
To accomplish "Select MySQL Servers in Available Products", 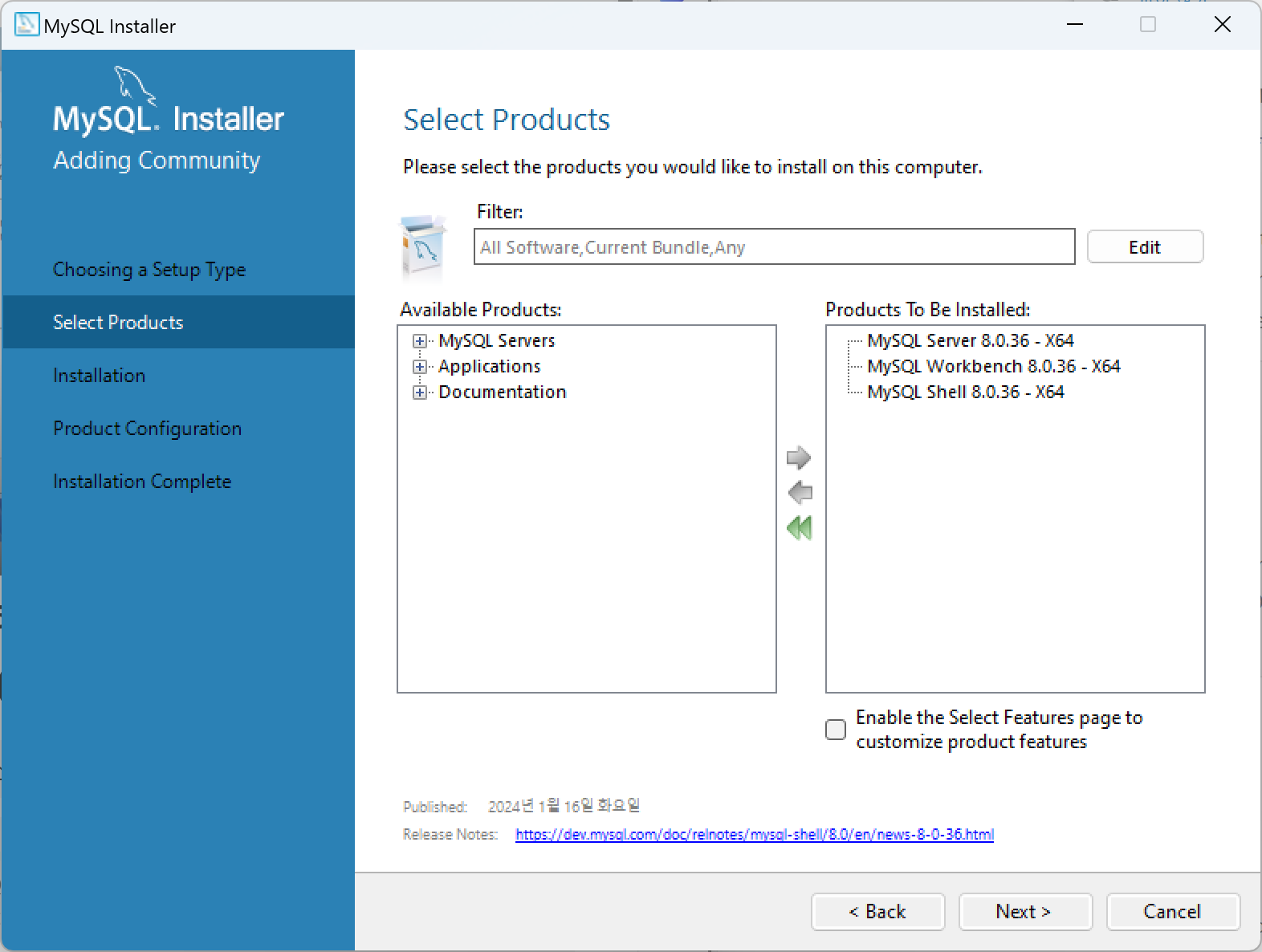I will [x=496, y=340].
